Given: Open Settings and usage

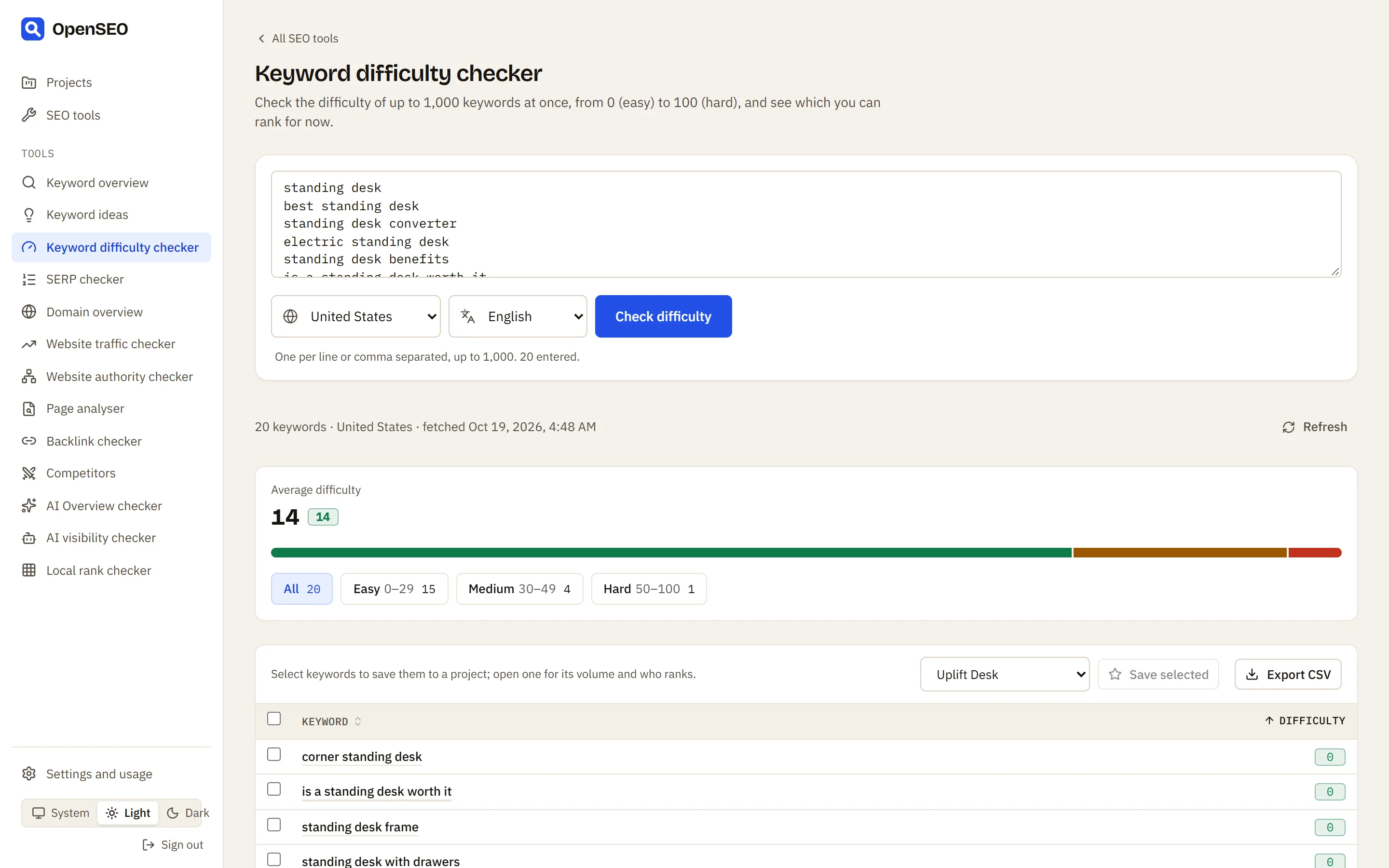Looking at the screenshot, I should [111, 774].
